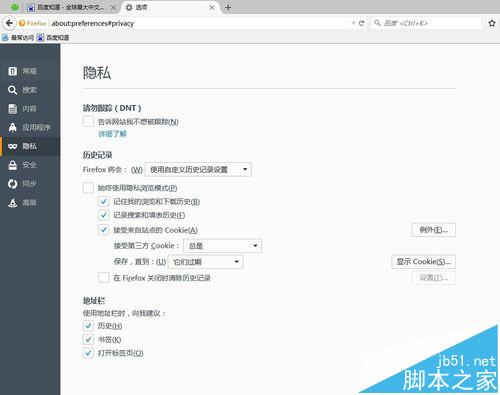
Task: Open the 内容 content panel icon
Action: pyautogui.click(x=12, y=109)
